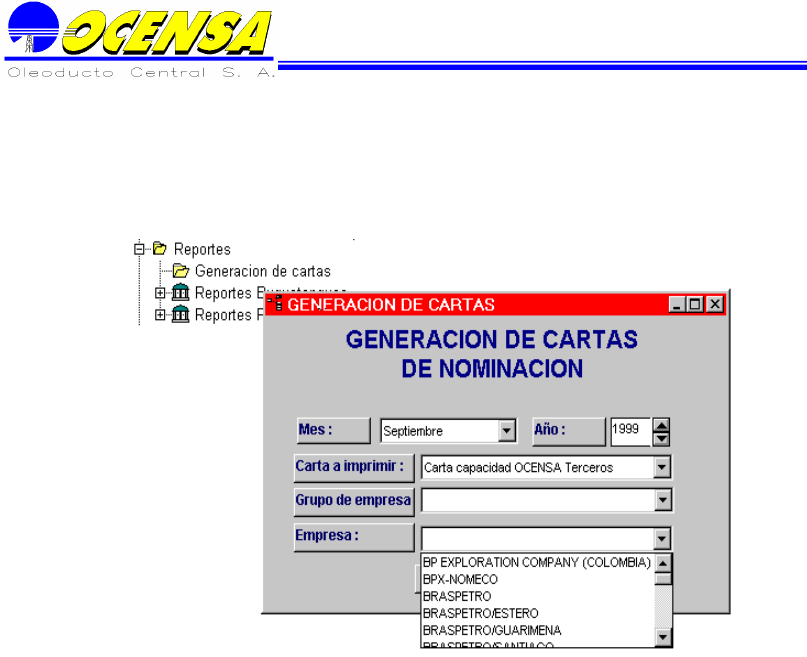Increase the year with up arrow
Image resolution: width=807 pixels, height=657 pixels.
661,425
